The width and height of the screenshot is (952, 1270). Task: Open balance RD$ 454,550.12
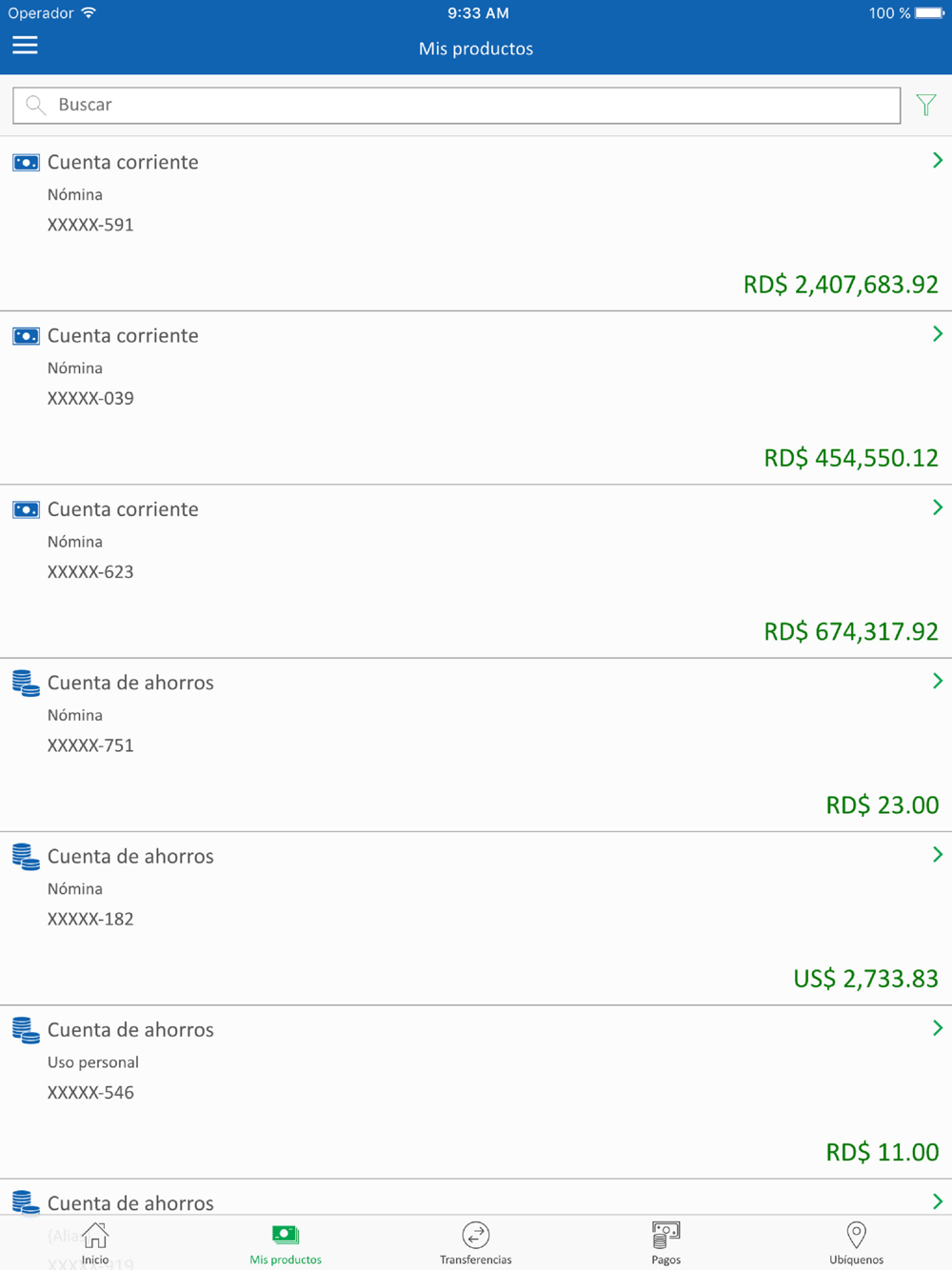(850, 458)
